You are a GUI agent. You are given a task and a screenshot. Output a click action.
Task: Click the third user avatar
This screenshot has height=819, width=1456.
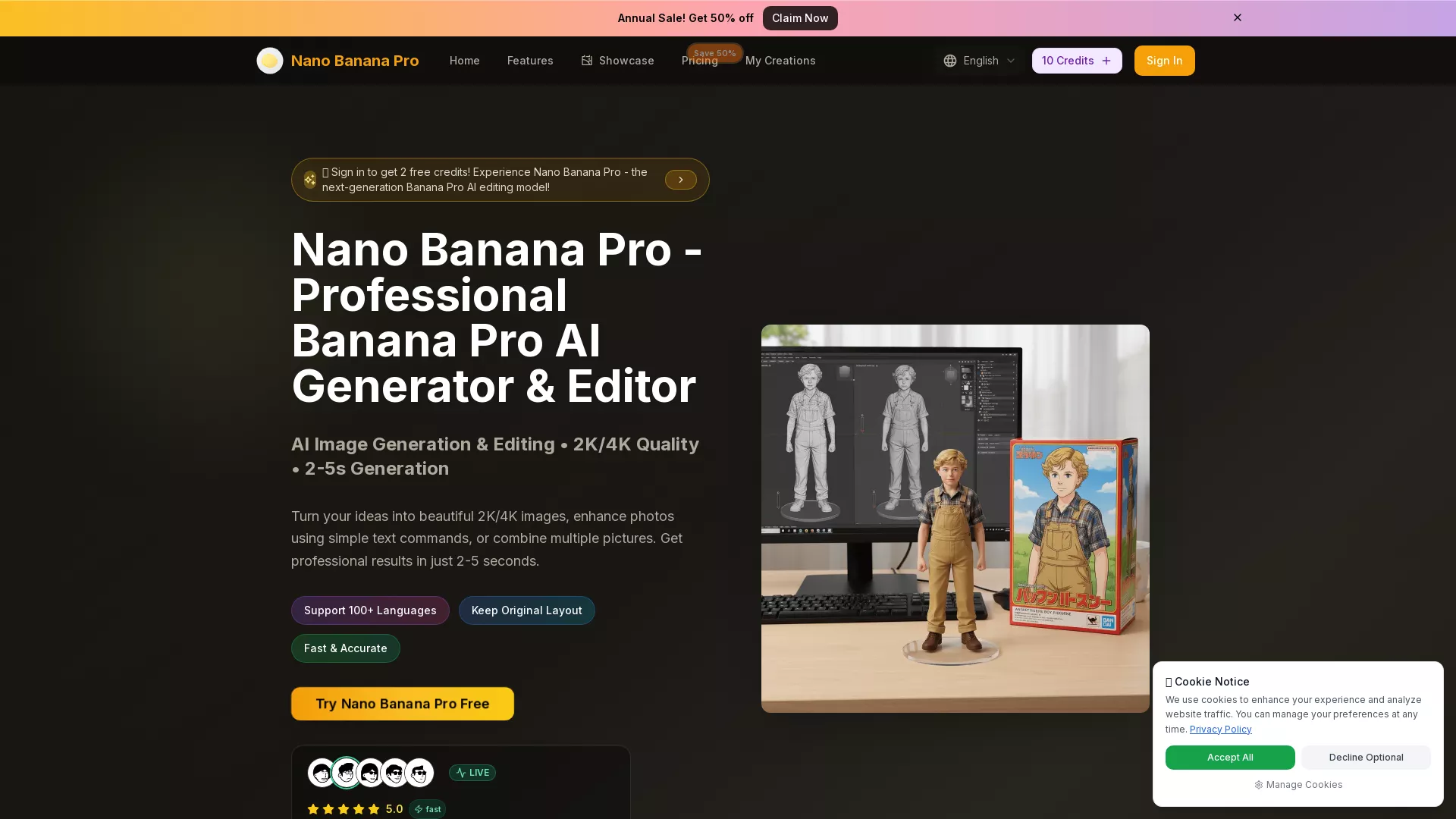click(371, 773)
